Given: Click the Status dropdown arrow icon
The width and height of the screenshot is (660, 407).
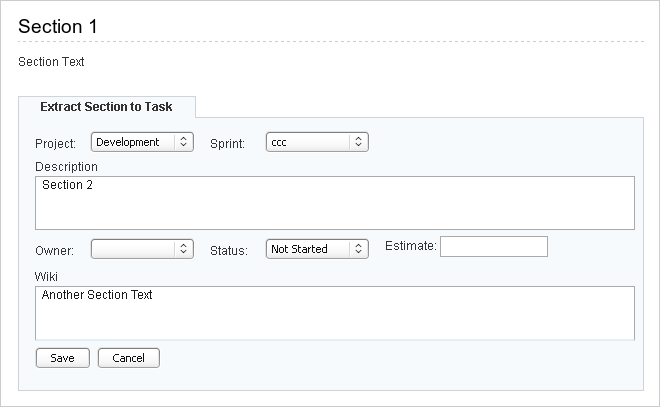Looking at the screenshot, I should (x=359, y=249).
